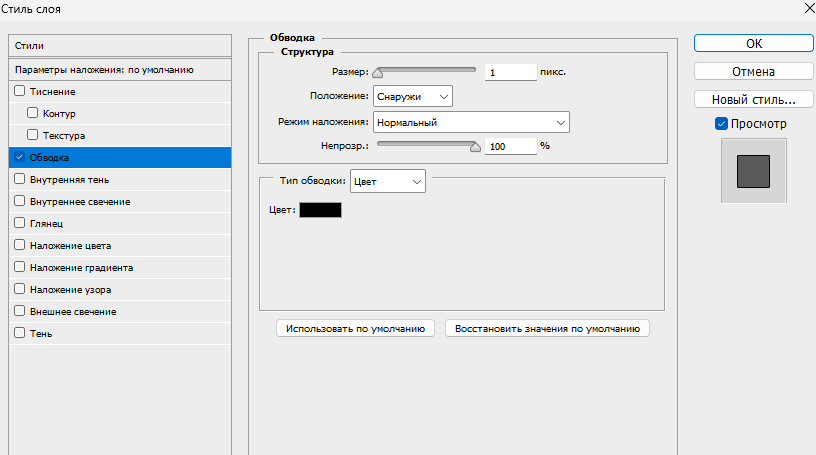The height and width of the screenshot is (455, 816).
Task: Click the Отмена button
Action: pyautogui.click(x=753, y=72)
